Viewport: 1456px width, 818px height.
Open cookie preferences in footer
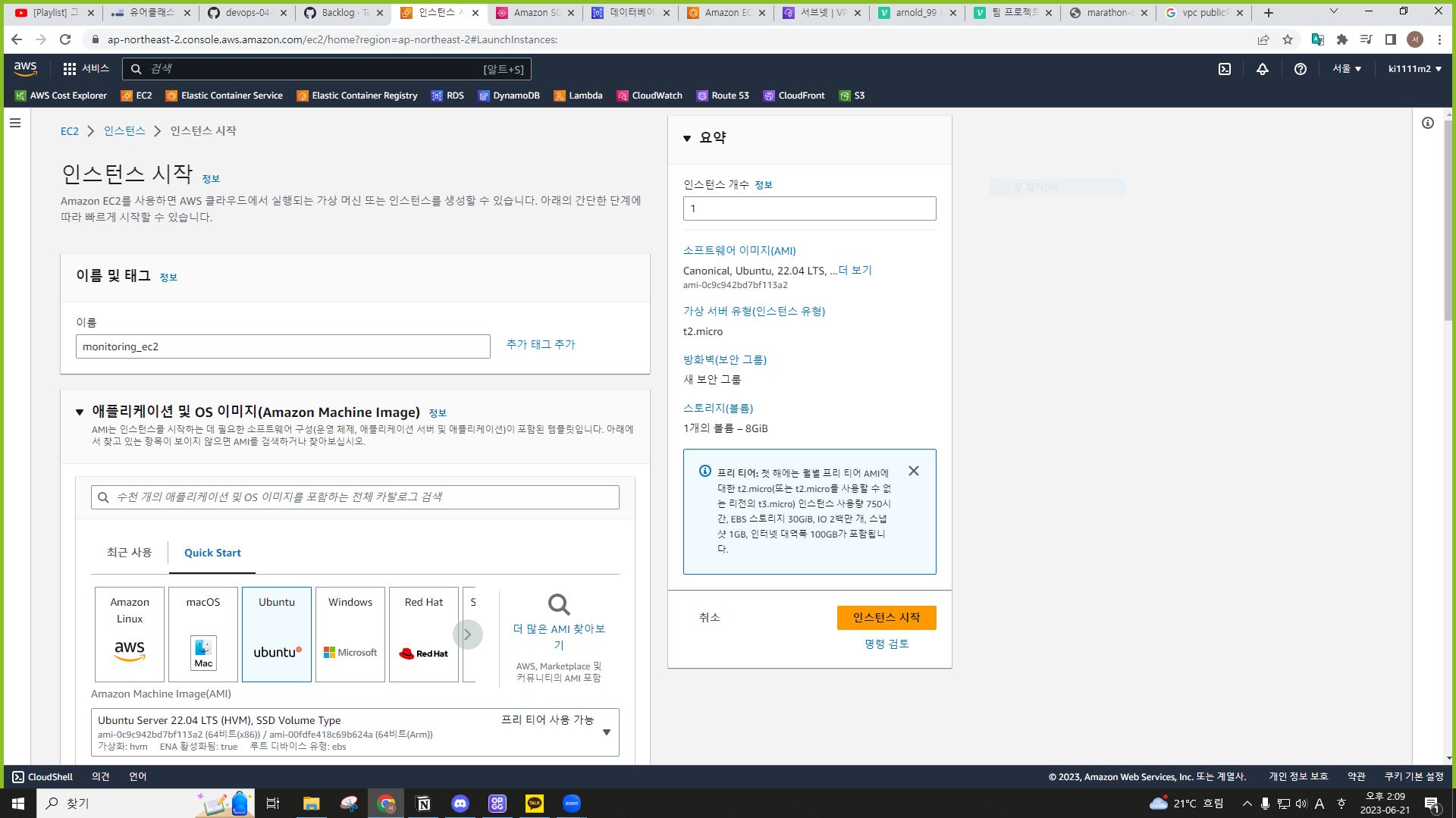[x=1414, y=777]
